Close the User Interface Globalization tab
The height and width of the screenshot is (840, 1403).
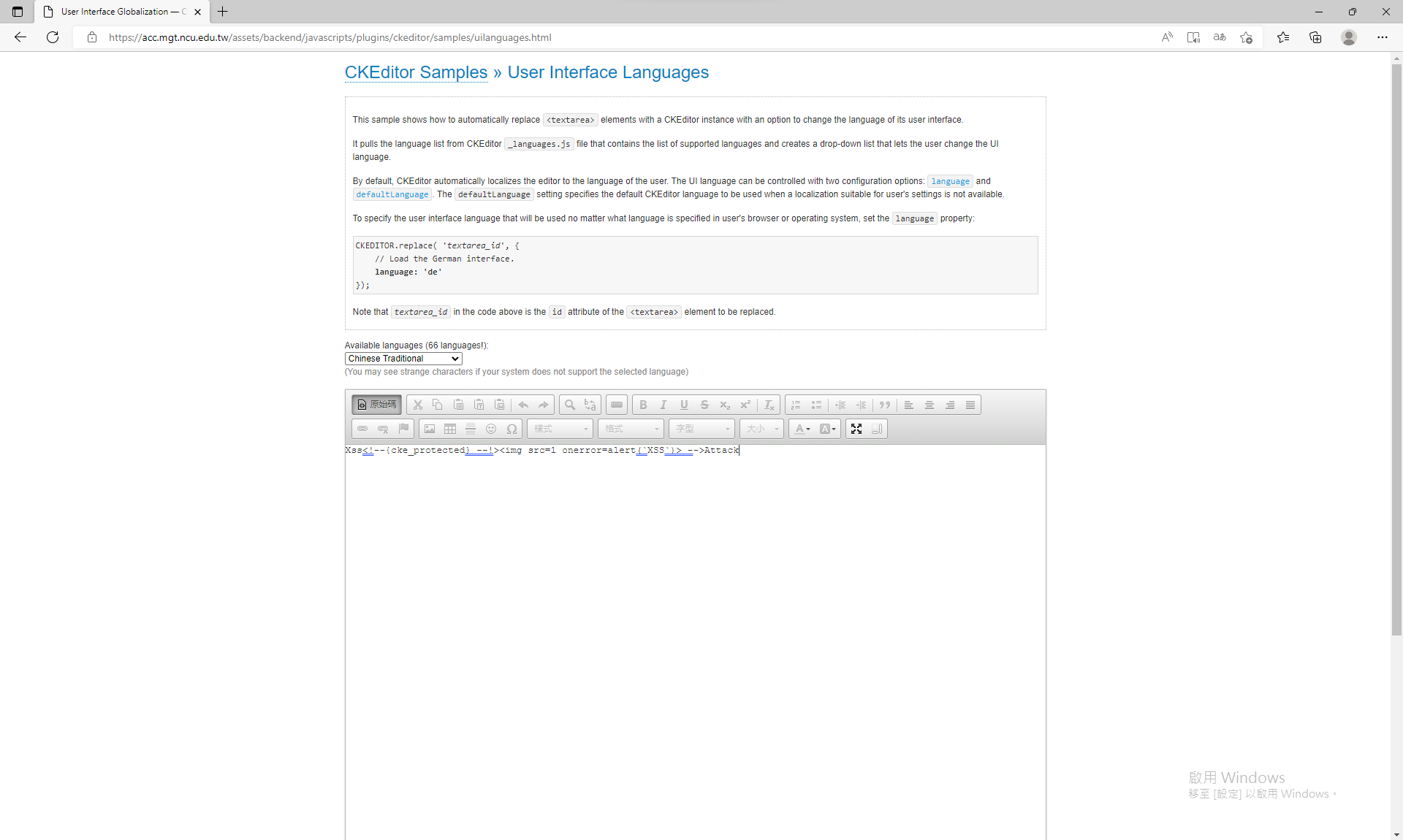tap(197, 12)
